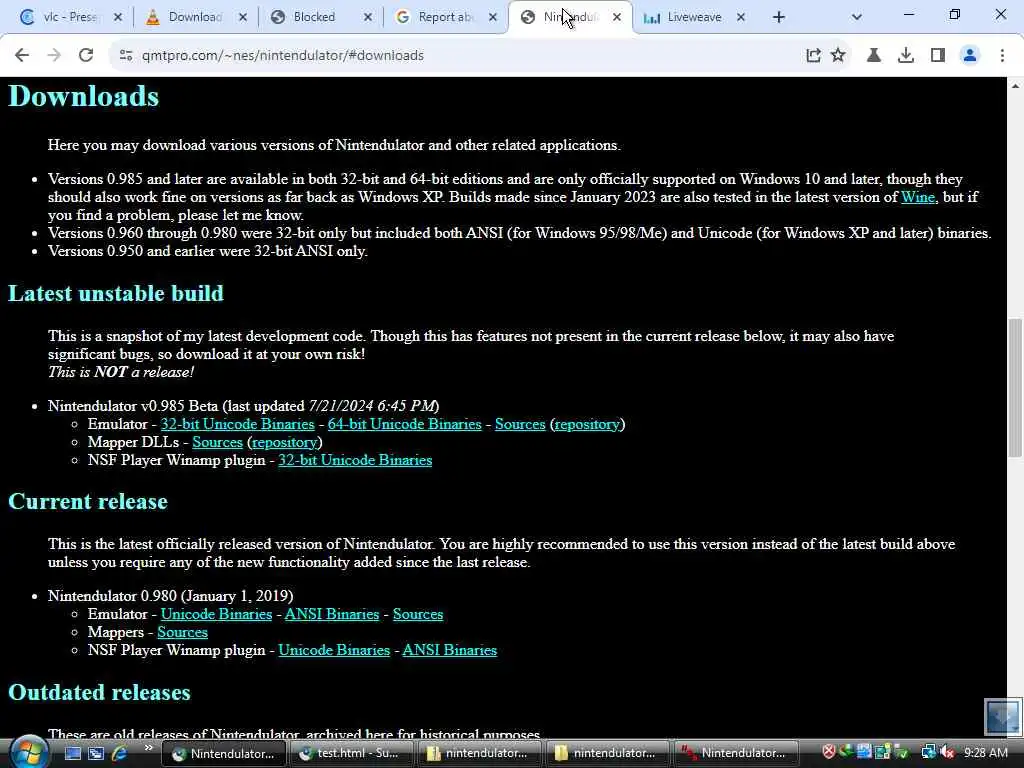The image size is (1024, 768).
Task: Click Show Desktop quick launch icon
Action: click(x=72, y=753)
